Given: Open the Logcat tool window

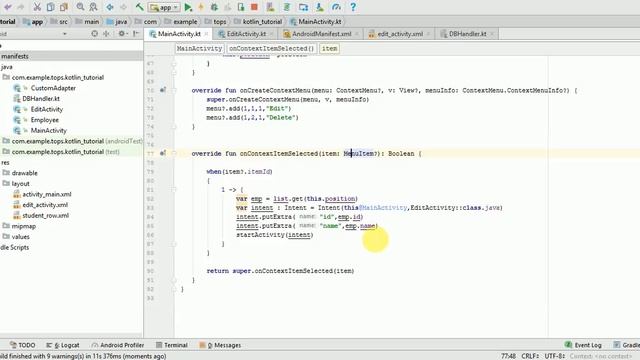Looking at the screenshot, I should point(63,345).
